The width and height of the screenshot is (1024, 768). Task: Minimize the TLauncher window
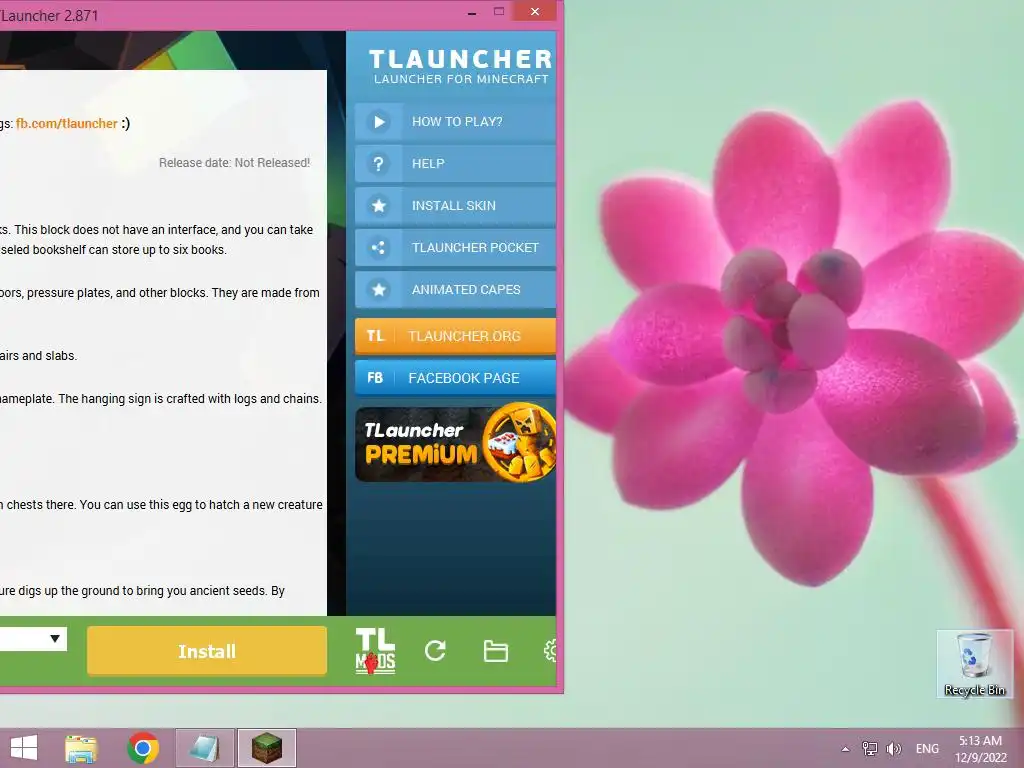[x=472, y=12]
